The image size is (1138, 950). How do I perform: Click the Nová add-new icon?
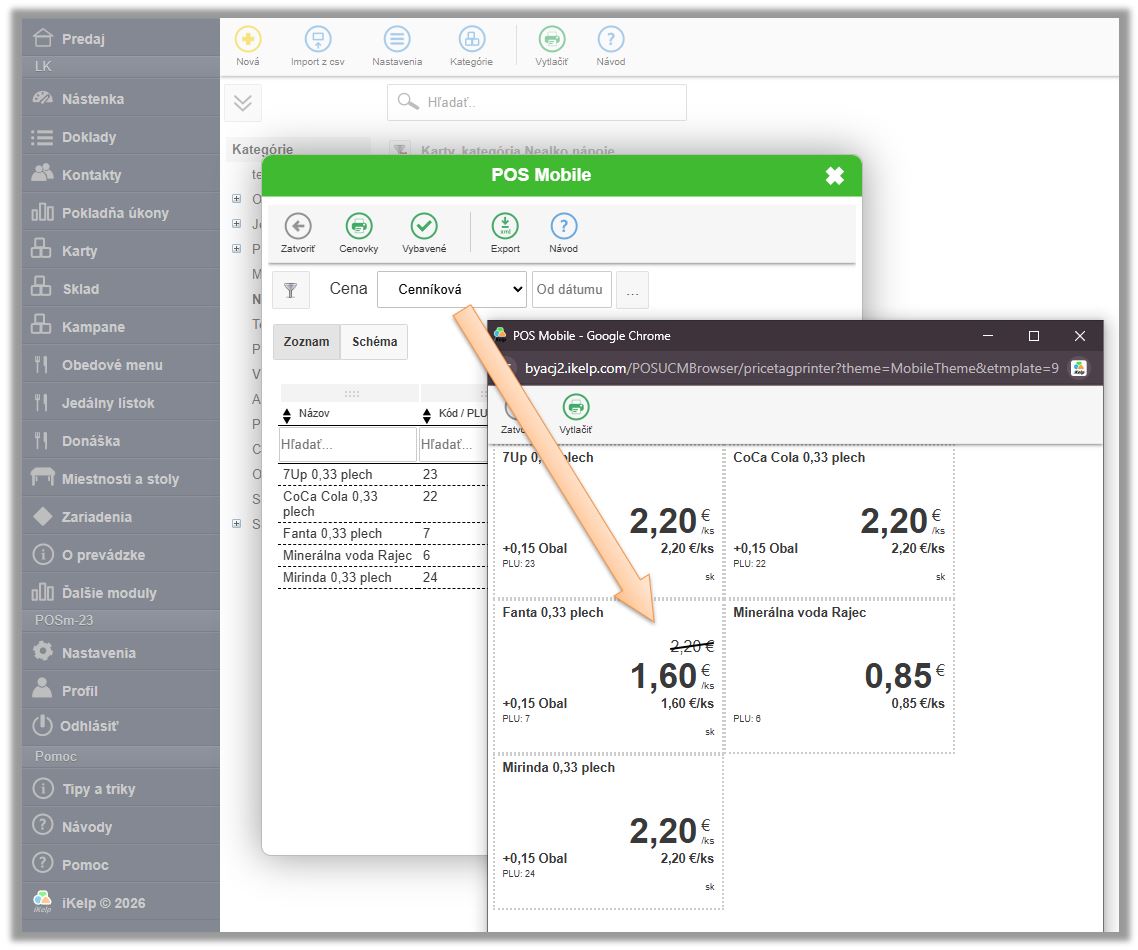(248, 40)
